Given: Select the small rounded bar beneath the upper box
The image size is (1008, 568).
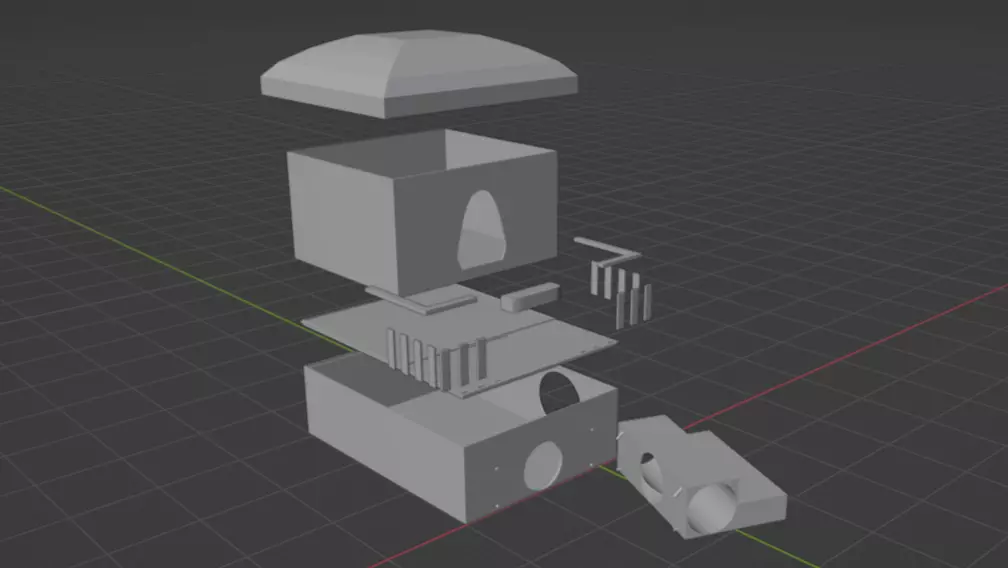Looking at the screenshot, I should (530, 296).
